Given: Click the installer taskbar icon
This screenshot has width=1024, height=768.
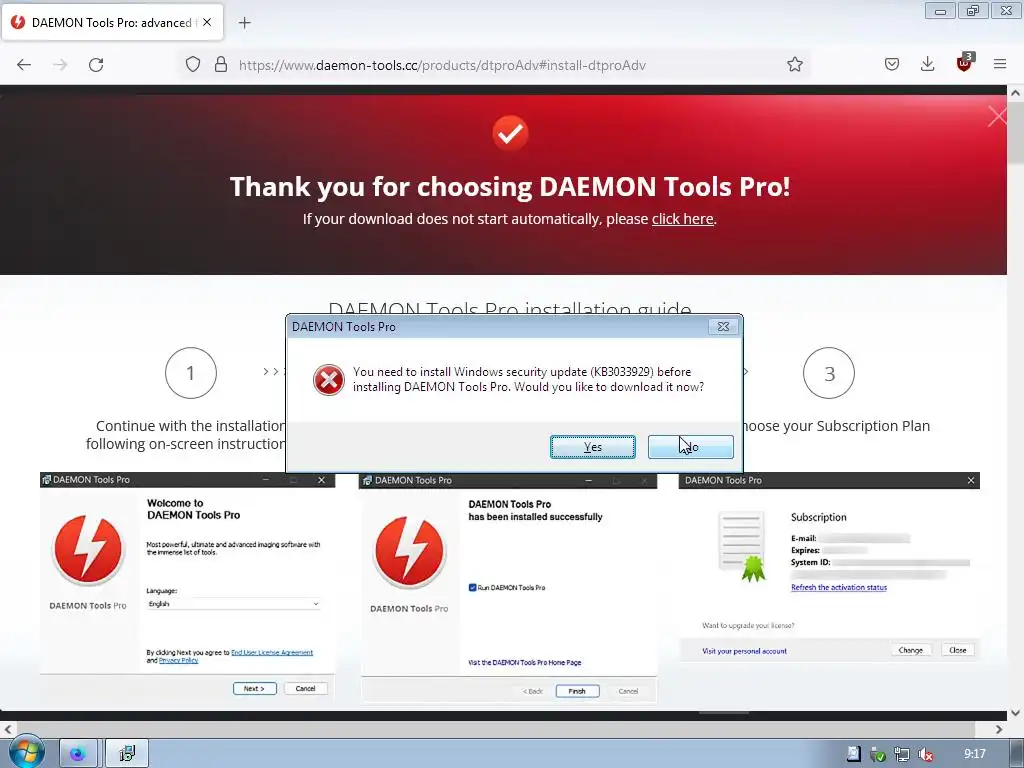Looking at the screenshot, I should (x=127, y=754).
